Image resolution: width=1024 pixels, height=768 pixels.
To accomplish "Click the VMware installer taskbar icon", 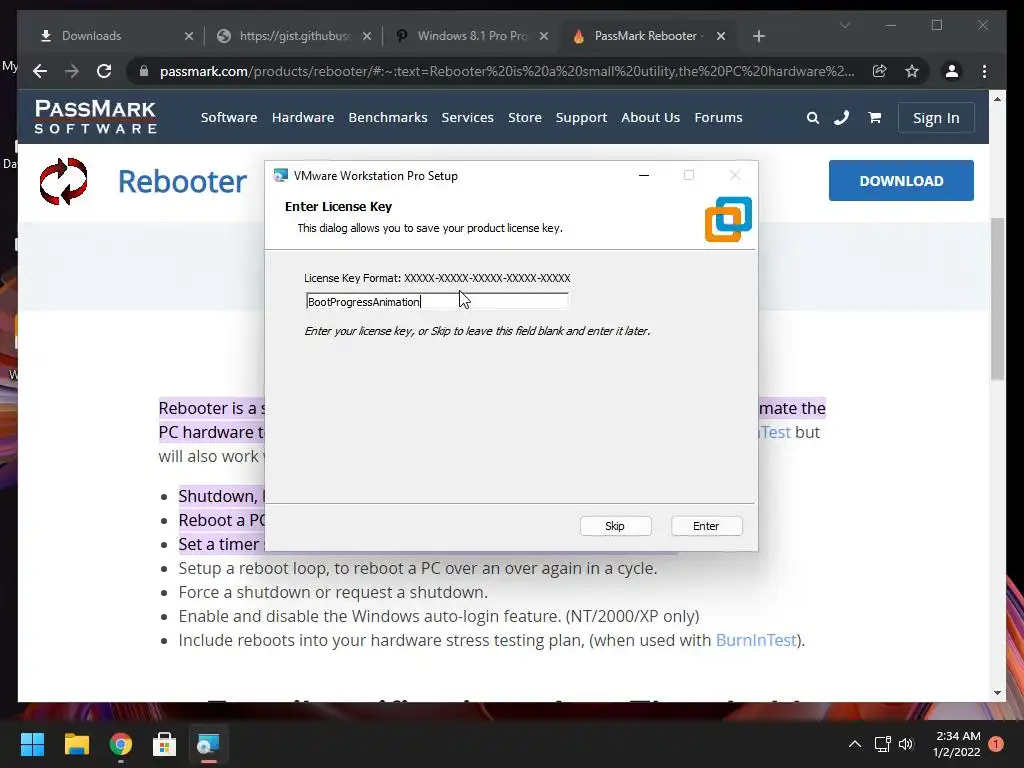I will (208, 744).
